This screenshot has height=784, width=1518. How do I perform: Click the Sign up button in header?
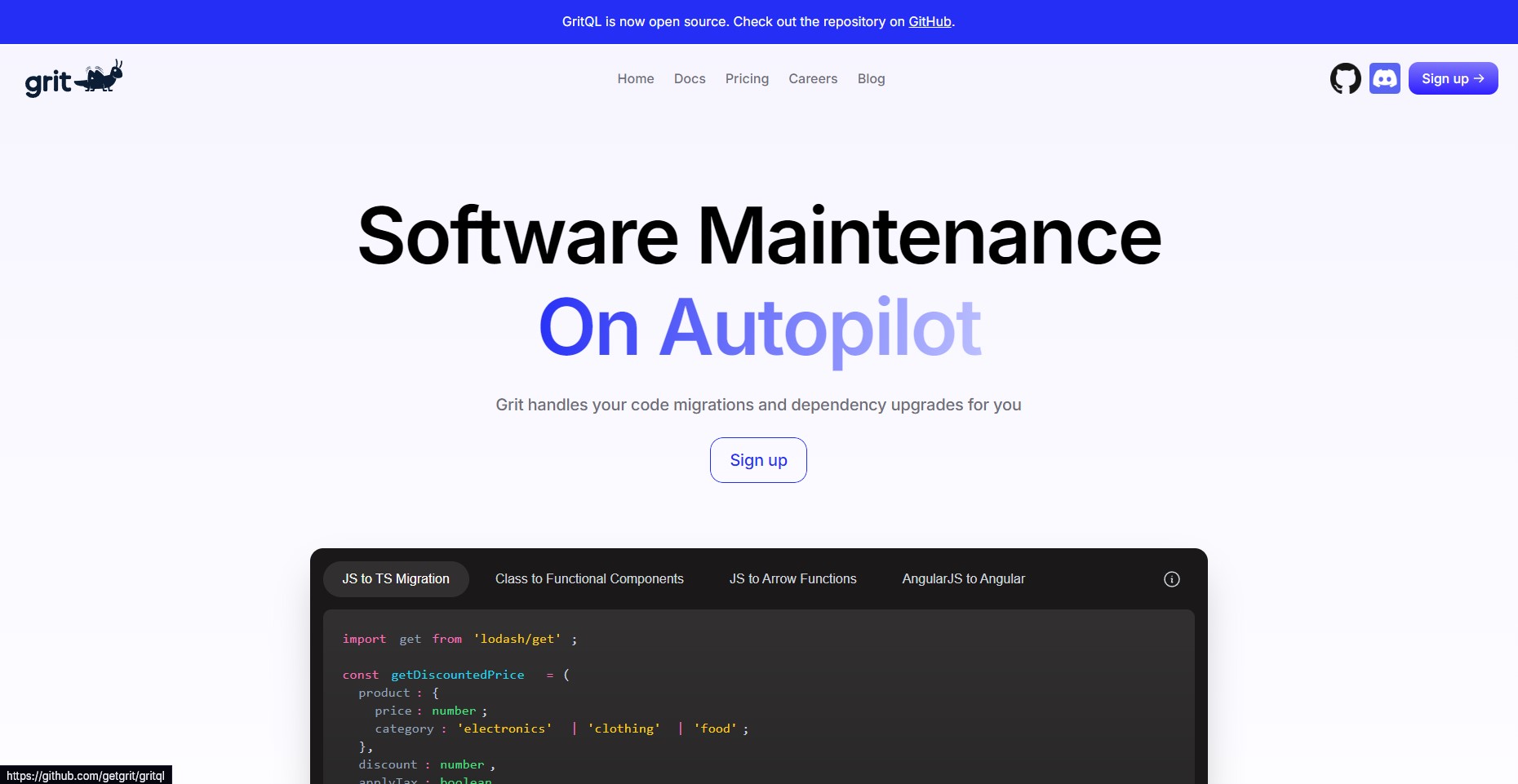click(1453, 78)
